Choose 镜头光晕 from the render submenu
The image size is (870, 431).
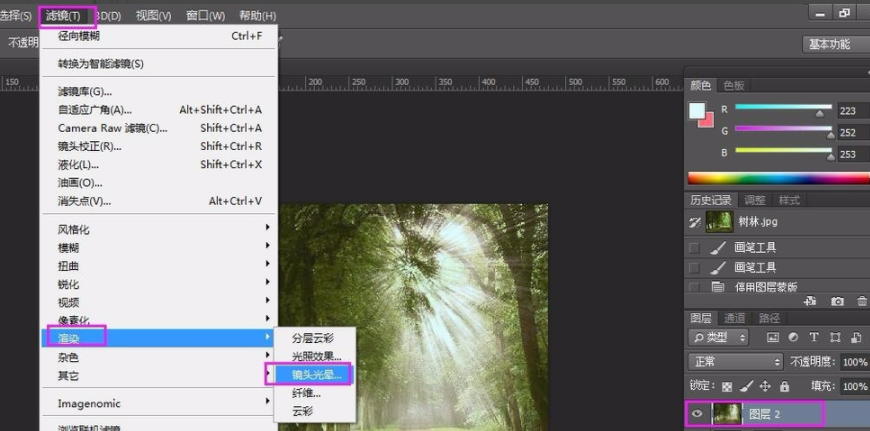click(x=315, y=375)
